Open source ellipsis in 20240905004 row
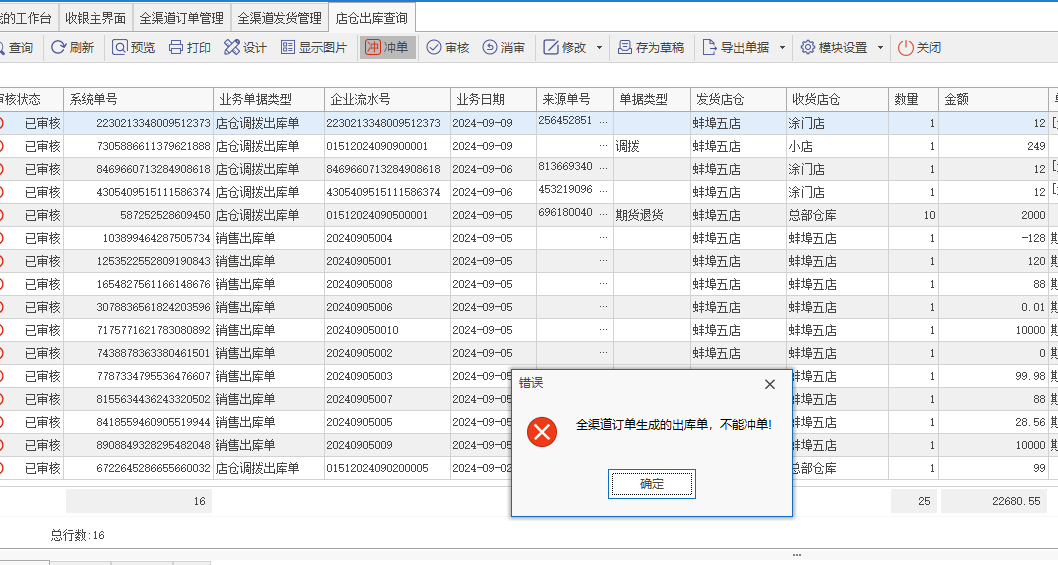 [603, 238]
